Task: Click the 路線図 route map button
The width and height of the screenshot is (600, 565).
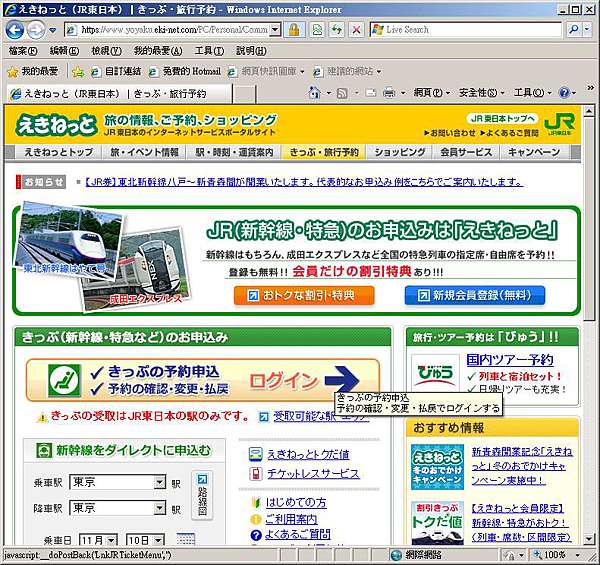Action: pos(202,495)
